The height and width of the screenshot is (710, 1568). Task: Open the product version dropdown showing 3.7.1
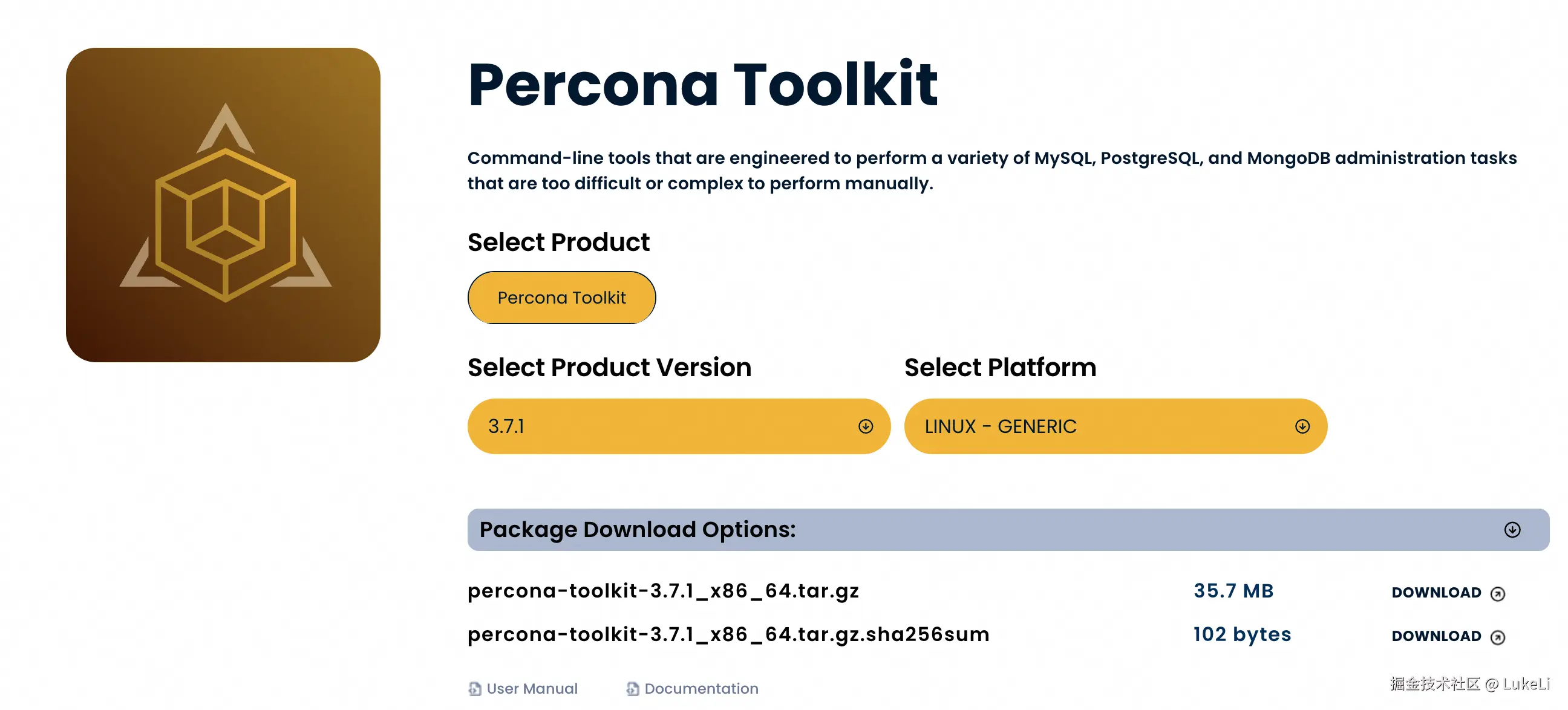click(x=678, y=426)
